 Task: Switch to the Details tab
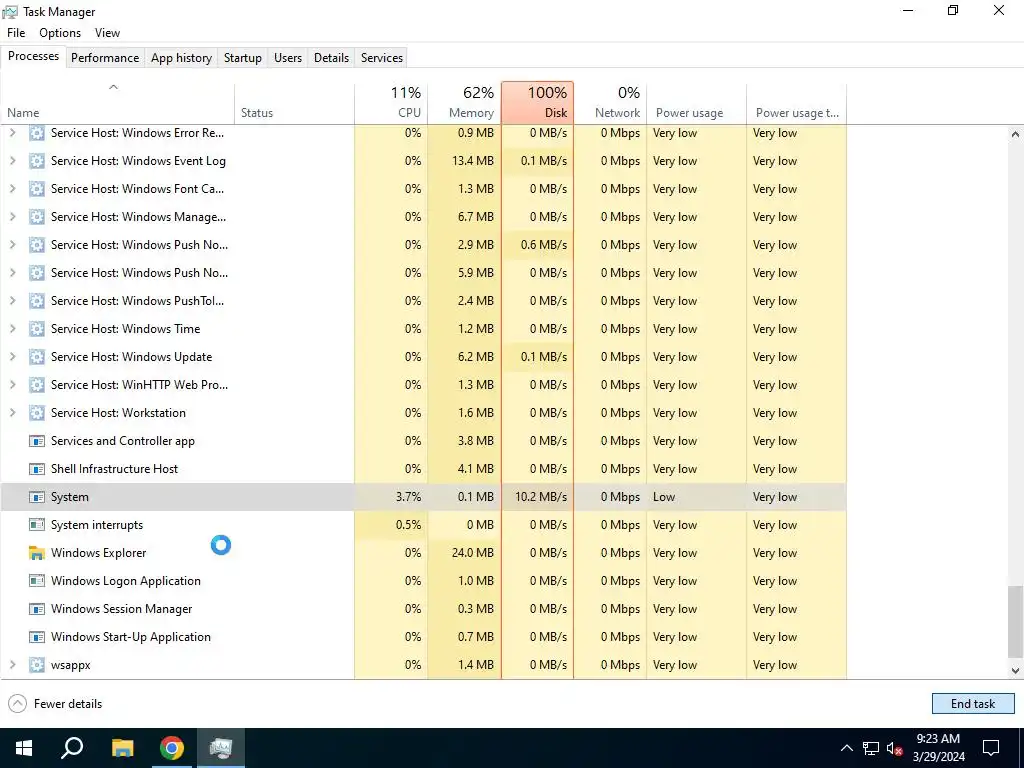click(x=331, y=57)
